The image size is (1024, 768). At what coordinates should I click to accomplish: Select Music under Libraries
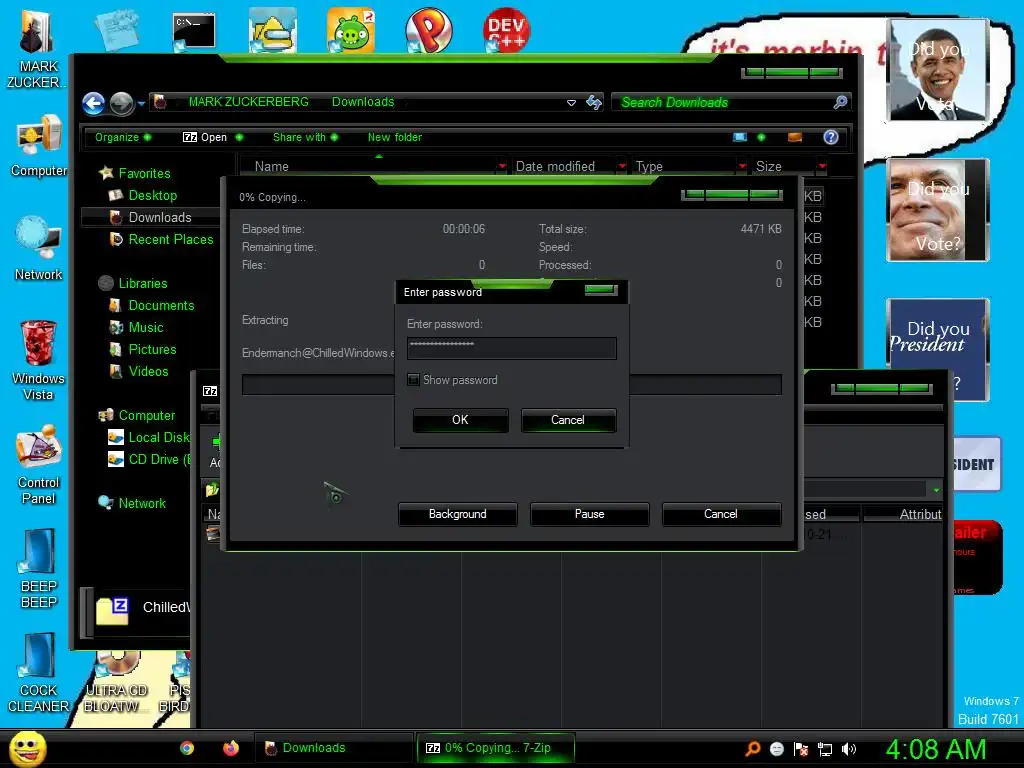146,328
